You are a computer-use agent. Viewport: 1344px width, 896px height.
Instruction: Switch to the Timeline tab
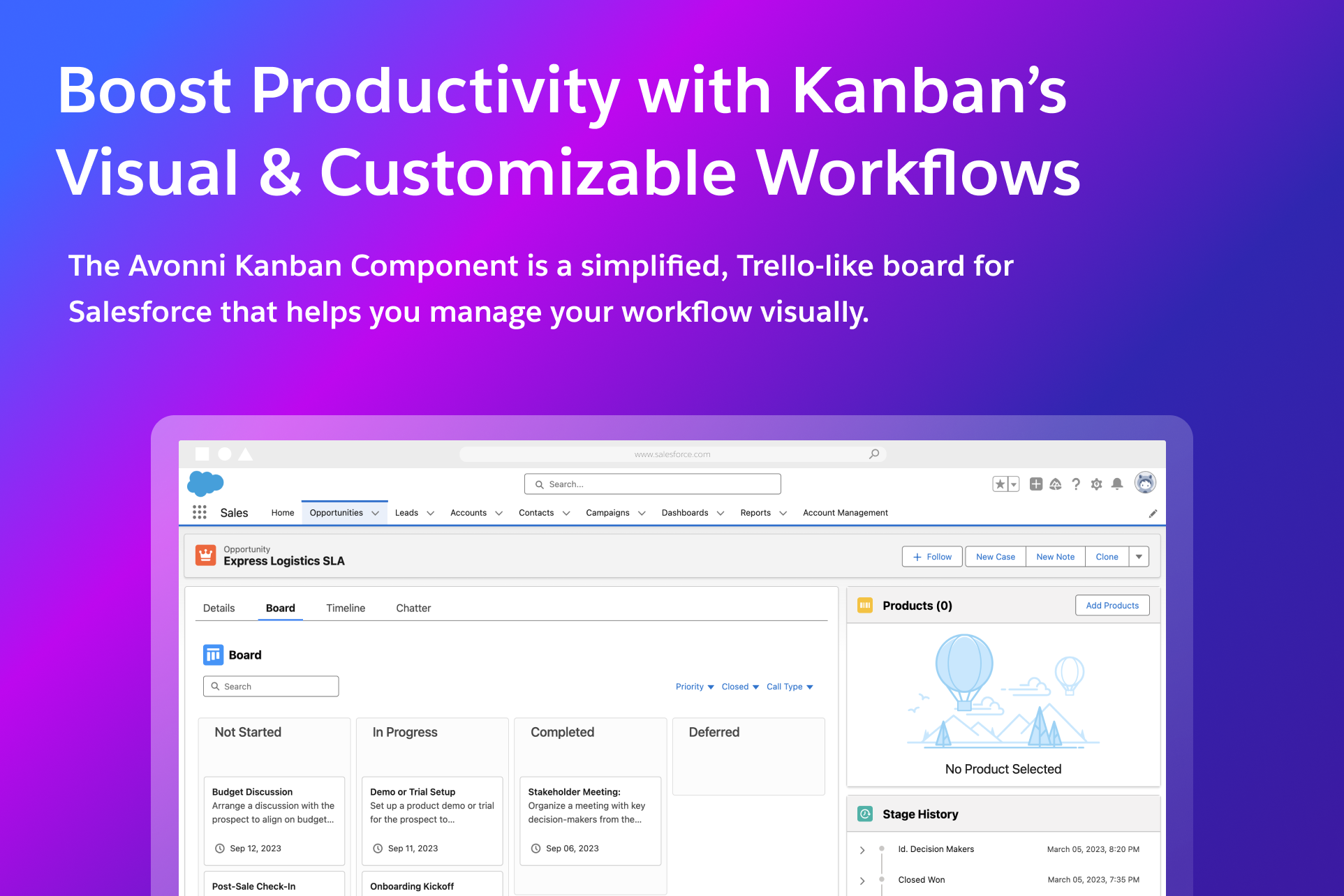point(346,608)
